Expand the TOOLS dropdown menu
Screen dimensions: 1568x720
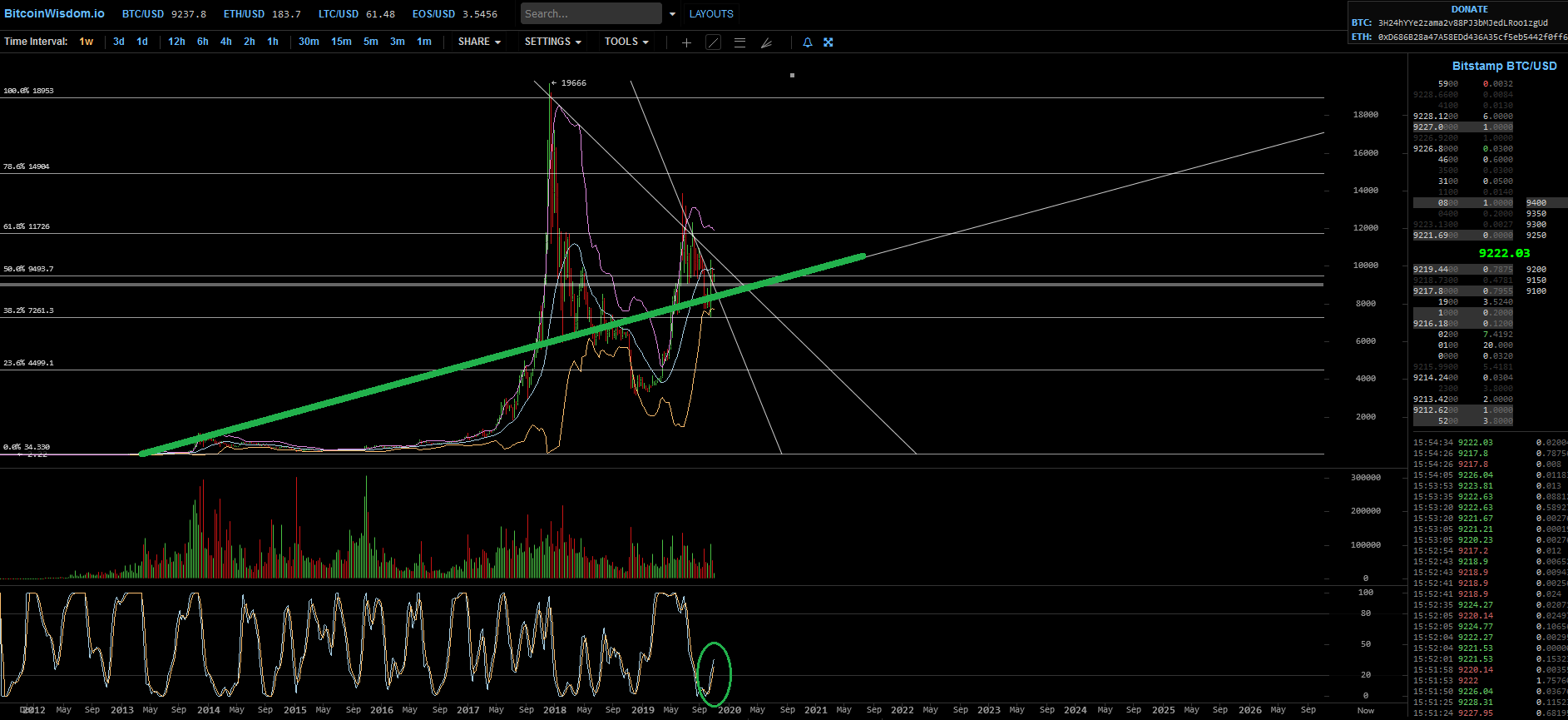[x=626, y=42]
